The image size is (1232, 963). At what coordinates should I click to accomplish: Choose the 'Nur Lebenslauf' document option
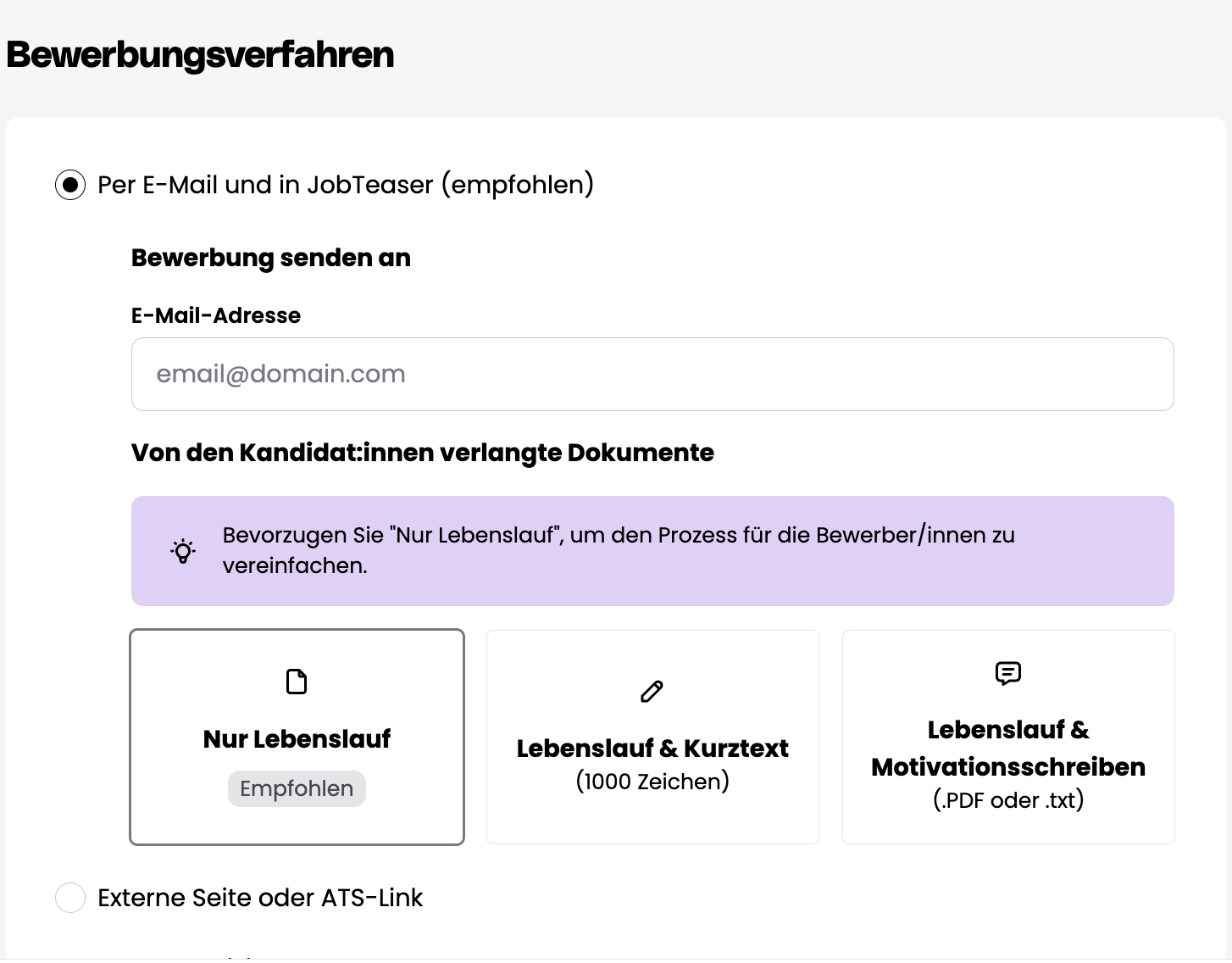click(x=297, y=738)
